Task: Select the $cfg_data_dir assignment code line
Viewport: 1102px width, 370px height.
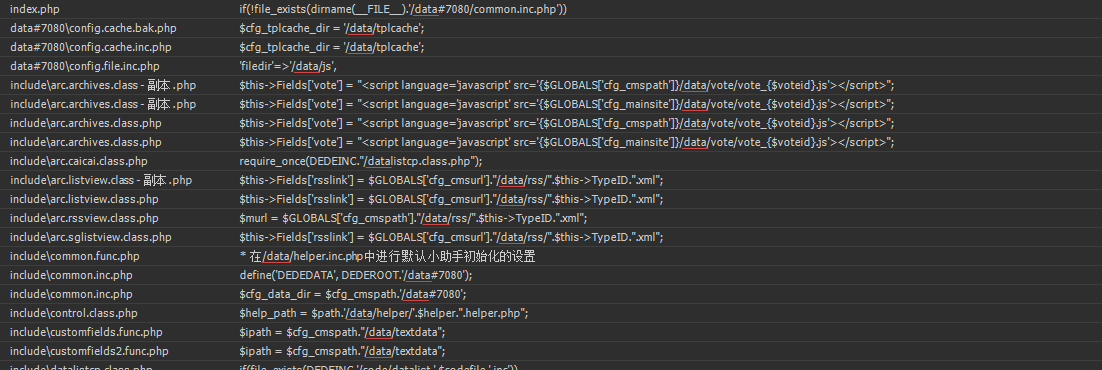Action: click(353, 294)
